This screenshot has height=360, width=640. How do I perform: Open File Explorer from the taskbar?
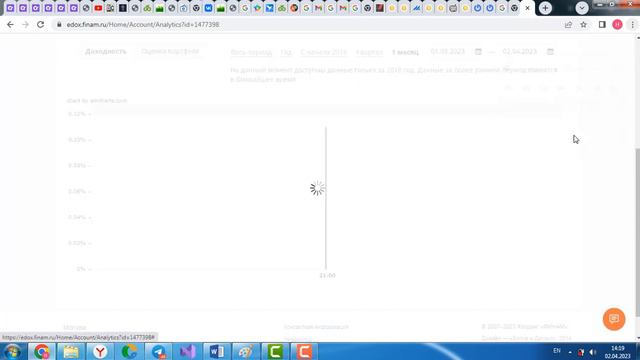(71, 351)
